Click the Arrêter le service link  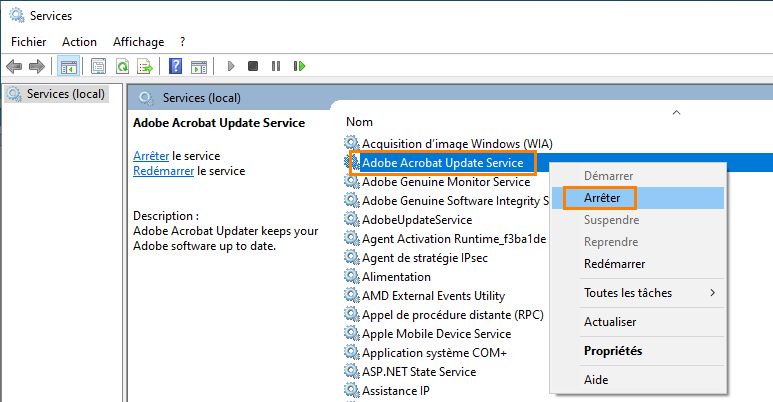[x=151, y=156]
